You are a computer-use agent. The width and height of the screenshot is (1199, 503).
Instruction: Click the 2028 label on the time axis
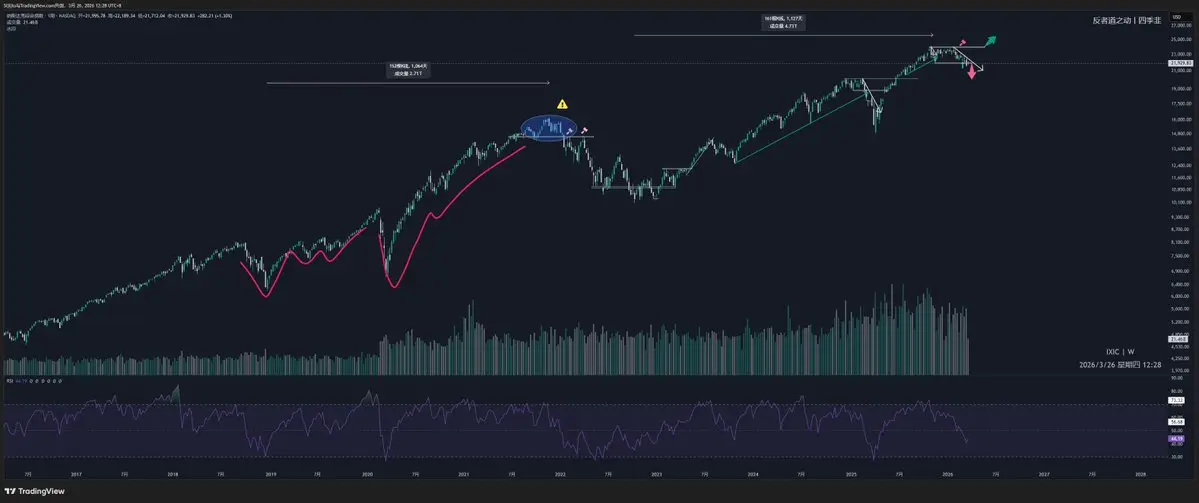1140,475
